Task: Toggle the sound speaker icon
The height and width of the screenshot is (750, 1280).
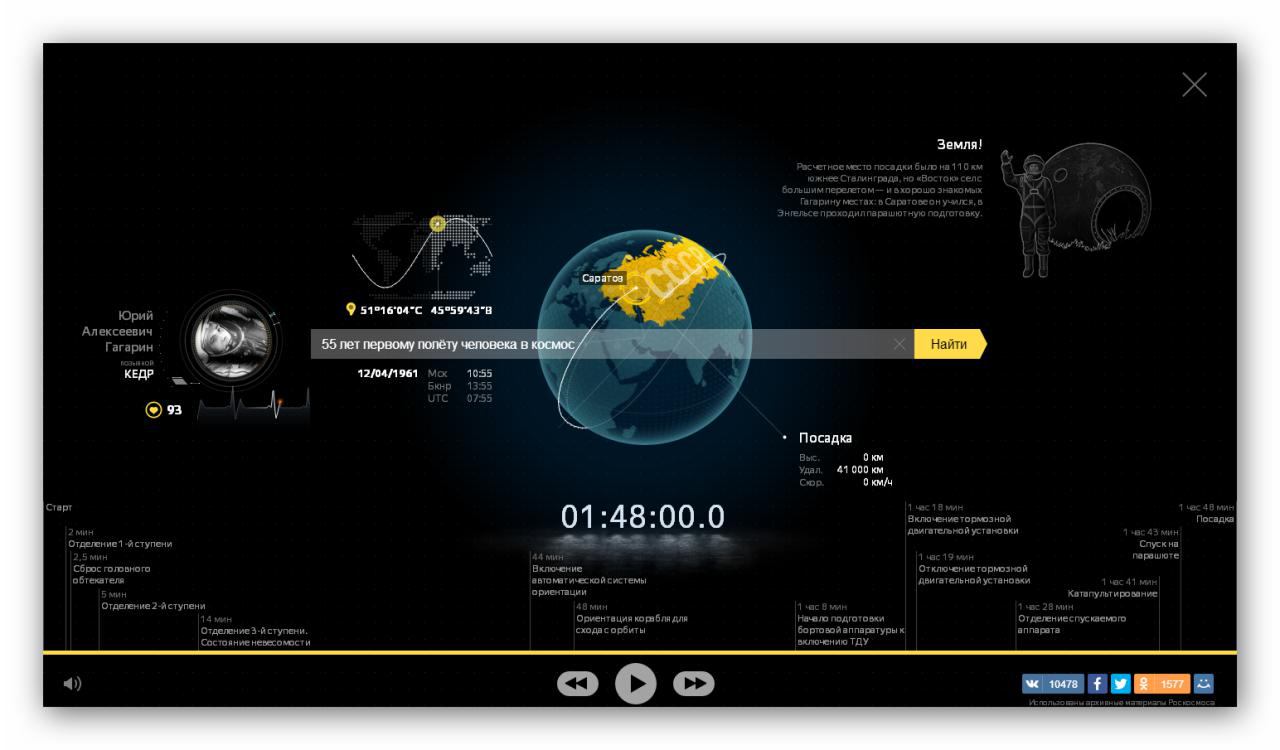Action: pos(73,683)
